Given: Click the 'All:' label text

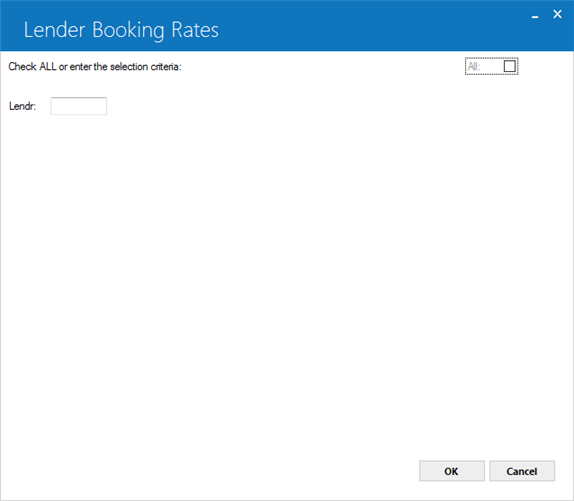Looking at the screenshot, I should [474, 67].
